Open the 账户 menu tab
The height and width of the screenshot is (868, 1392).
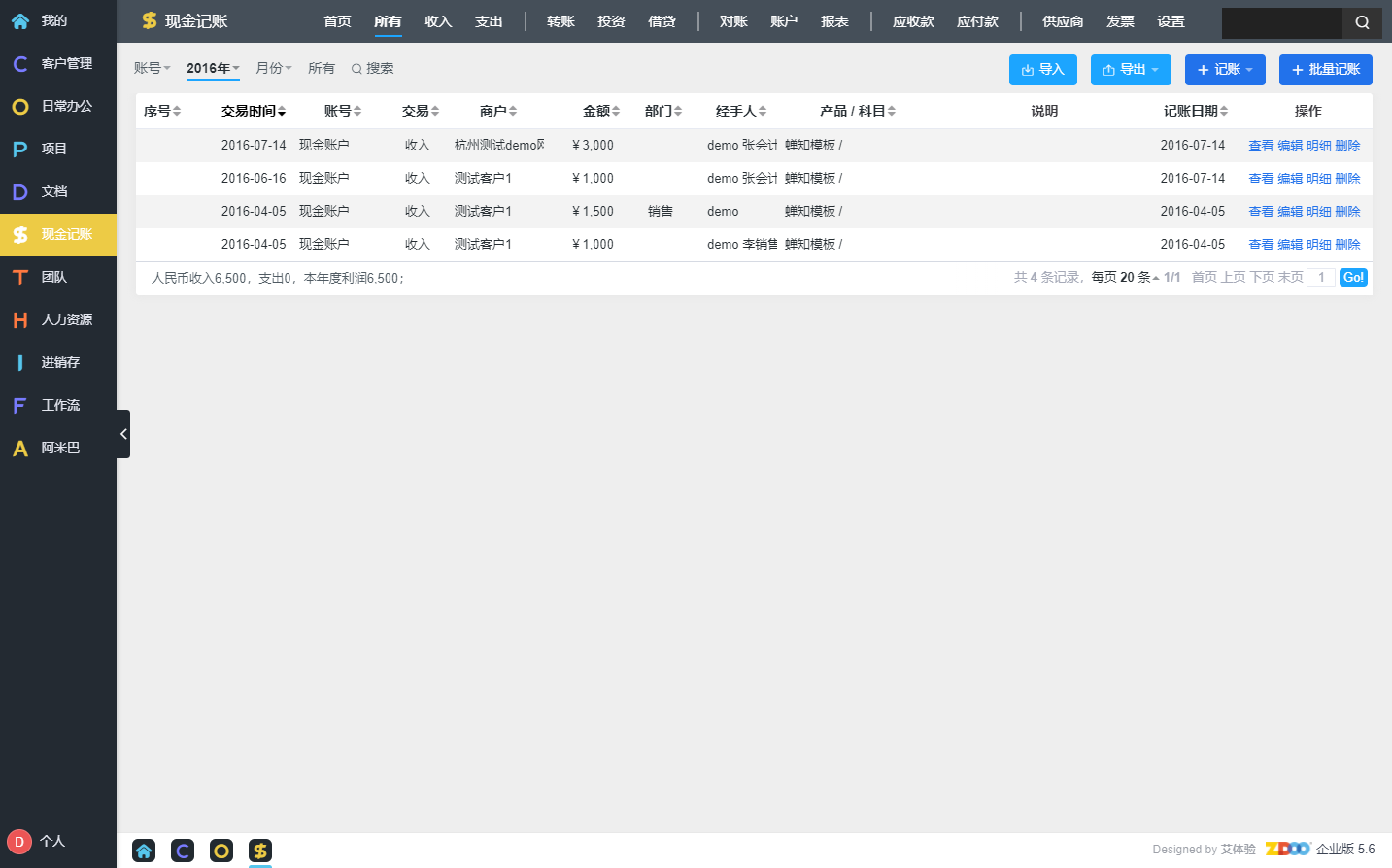[784, 21]
